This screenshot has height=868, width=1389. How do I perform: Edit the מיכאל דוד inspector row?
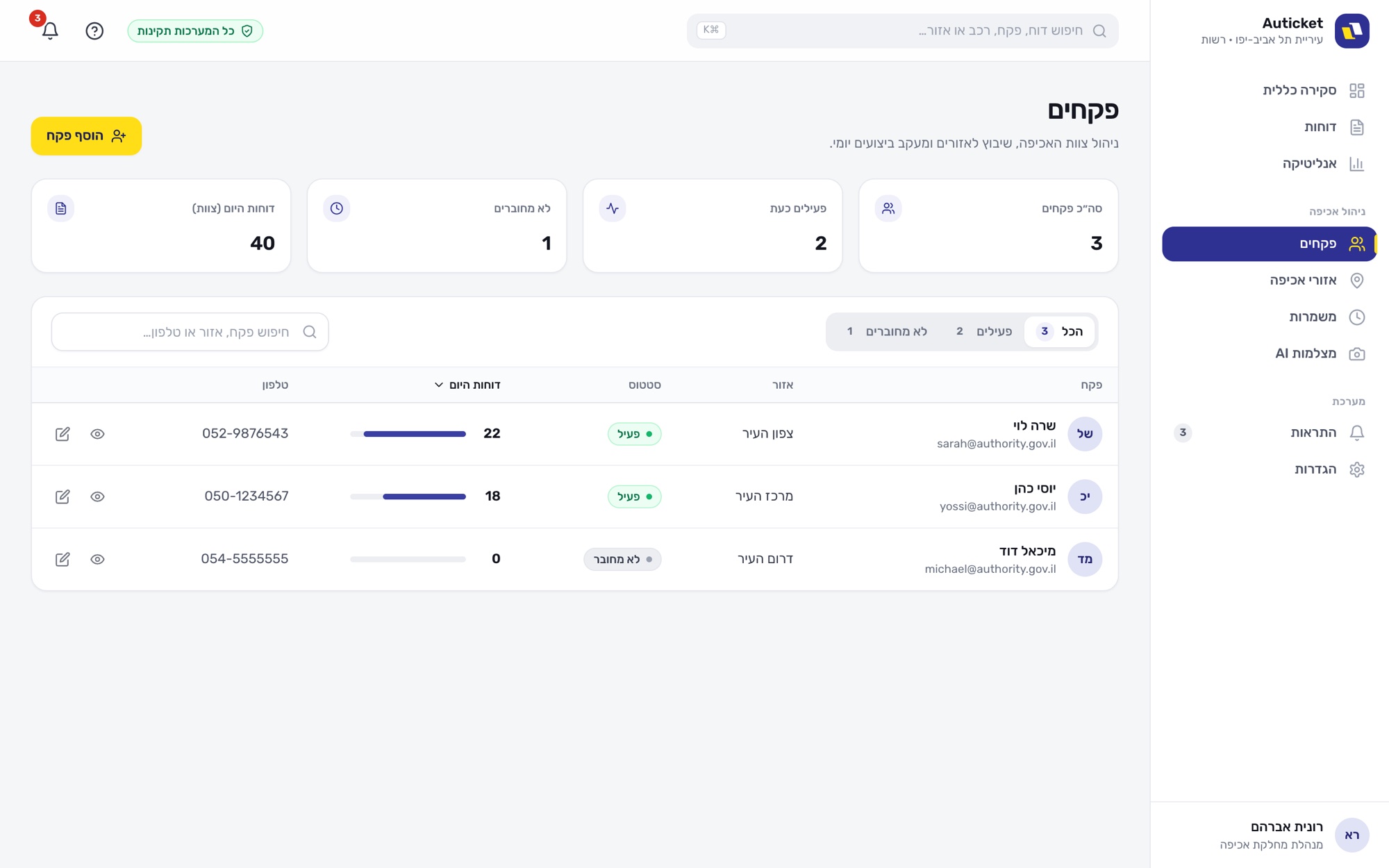(63, 559)
